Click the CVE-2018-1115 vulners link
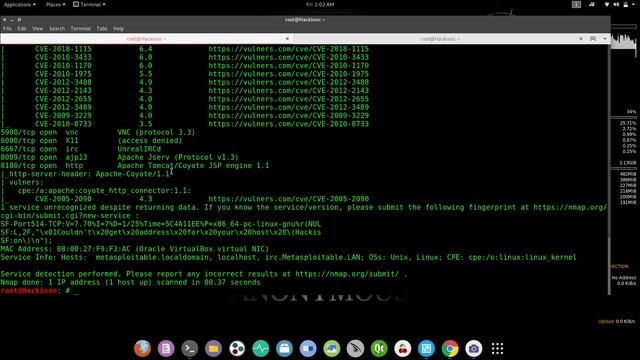This screenshot has width=640, height=360. [289, 49]
